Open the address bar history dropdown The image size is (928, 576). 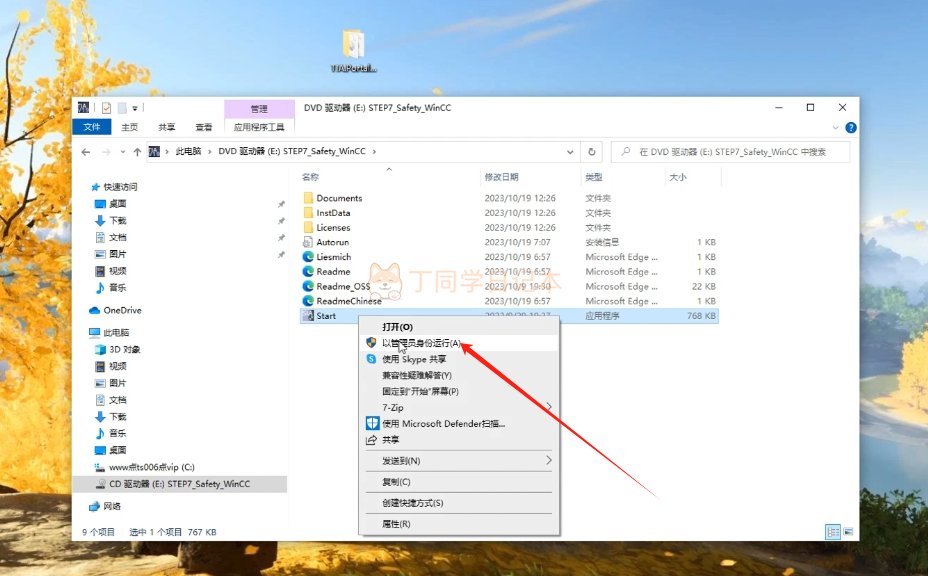(x=570, y=152)
